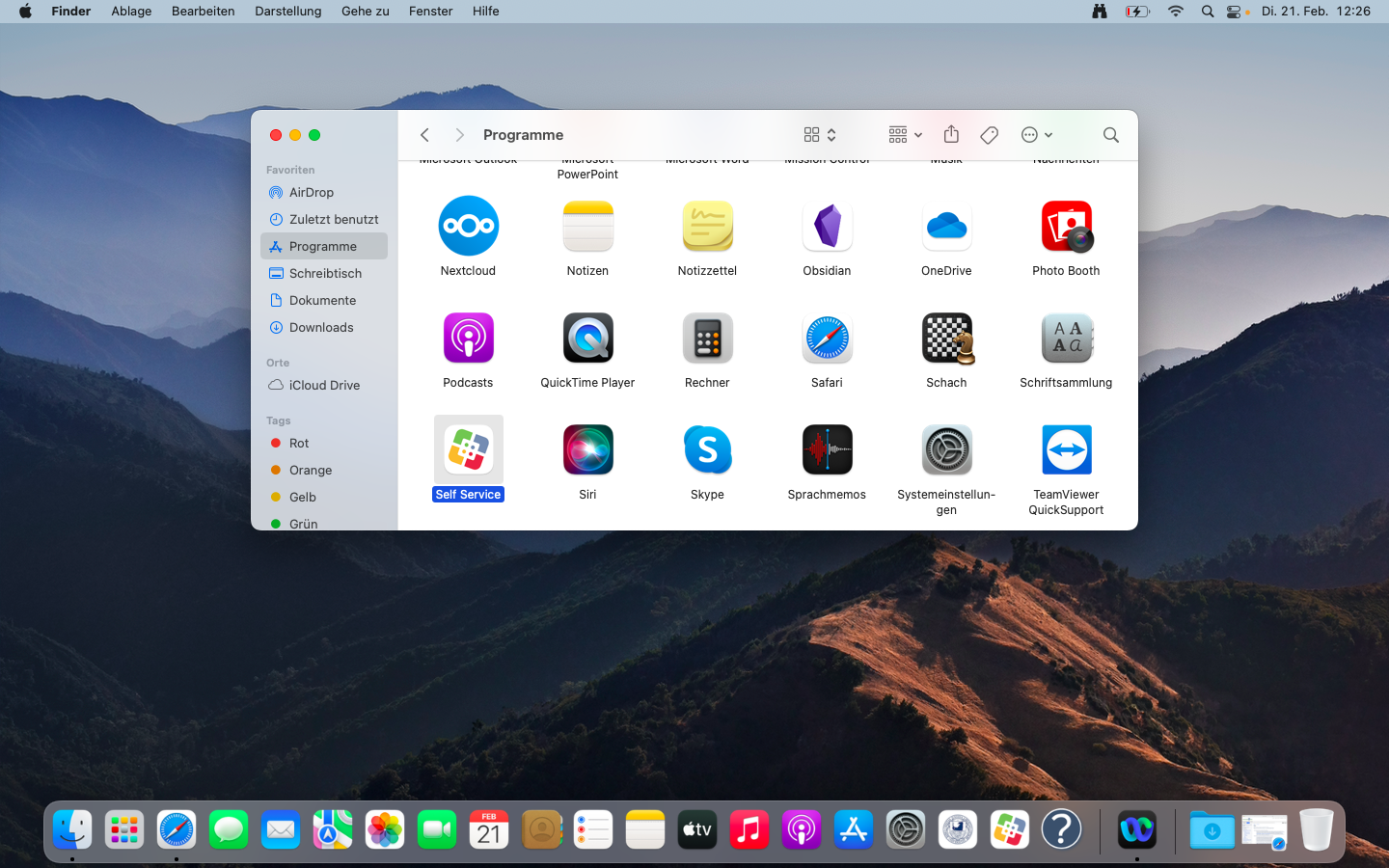Select the OneDrive app icon

click(946, 226)
